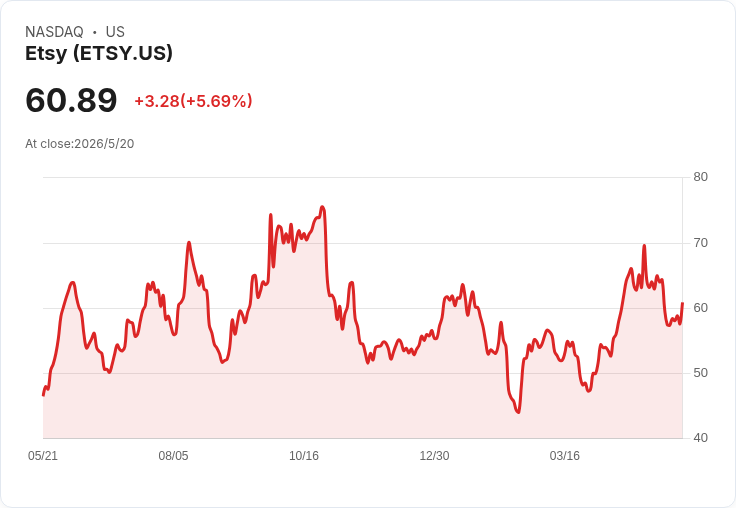Click the Etsy (ETSY.US) stock title
This screenshot has height=508, width=736.
99,54
